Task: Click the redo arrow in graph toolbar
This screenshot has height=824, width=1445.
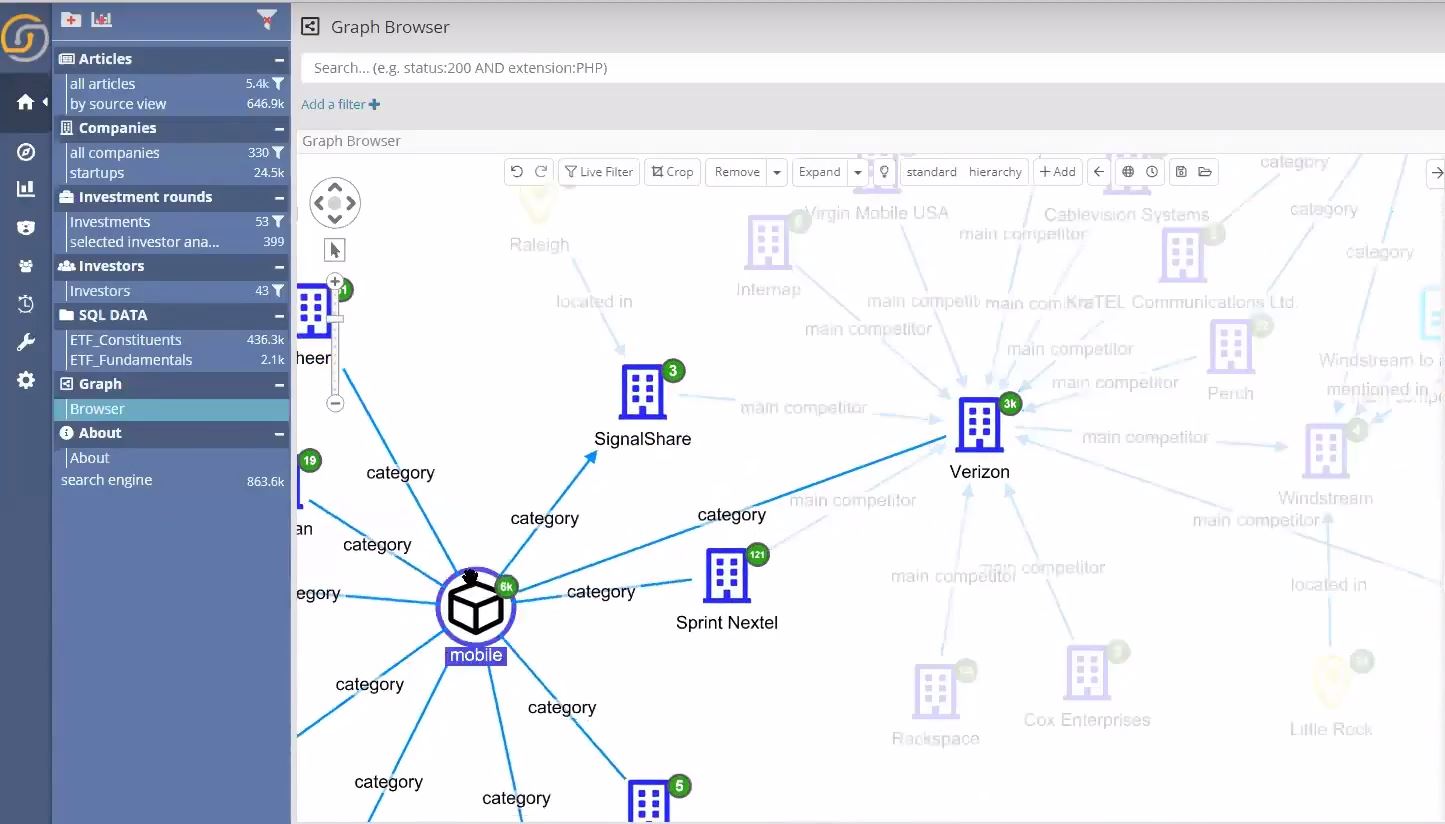Action: tap(541, 172)
